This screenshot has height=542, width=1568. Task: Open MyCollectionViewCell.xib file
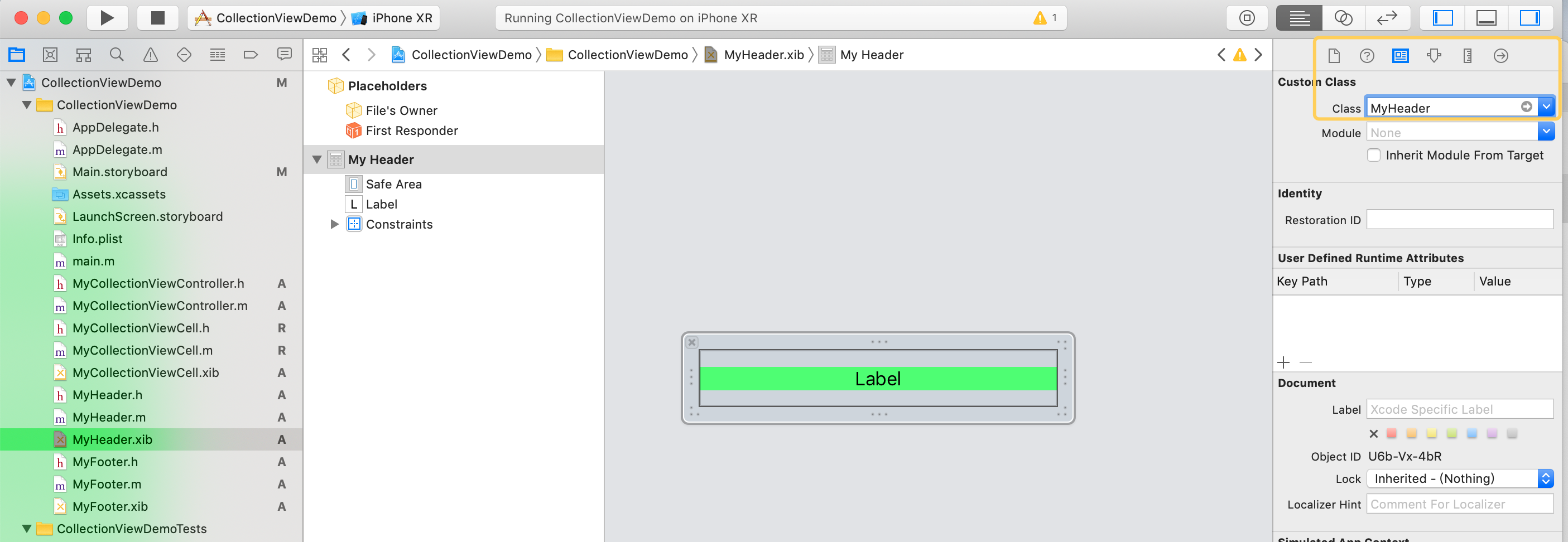(146, 373)
